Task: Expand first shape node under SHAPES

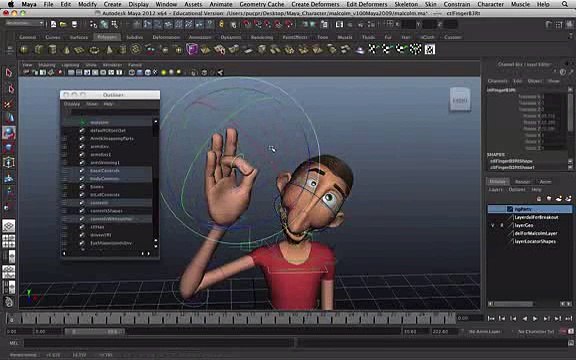Action: tap(511, 161)
